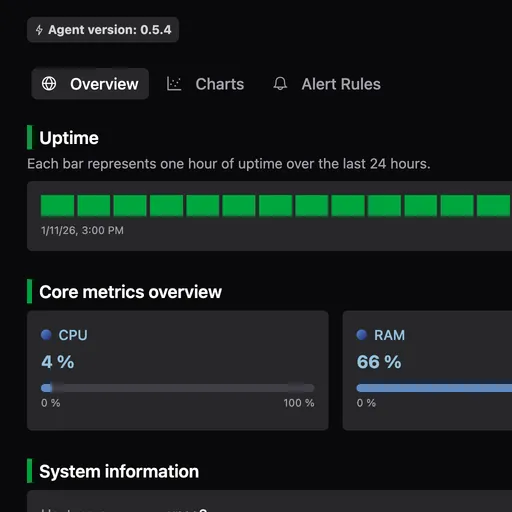Click the lightning bolt agent icon
512x512 pixels.
coord(39,30)
